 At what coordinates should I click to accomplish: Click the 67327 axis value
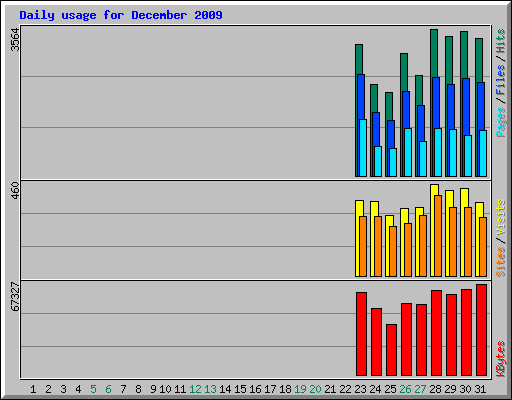pyautogui.click(x=16, y=297)
